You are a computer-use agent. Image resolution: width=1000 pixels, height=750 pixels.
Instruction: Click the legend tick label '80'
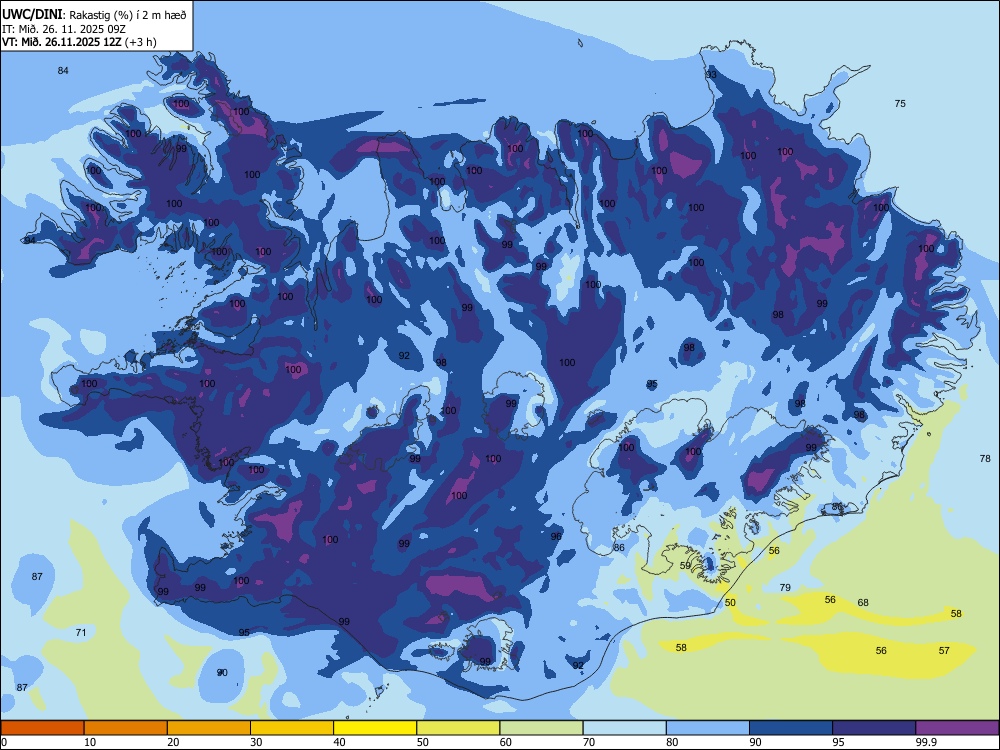point(672,742)
